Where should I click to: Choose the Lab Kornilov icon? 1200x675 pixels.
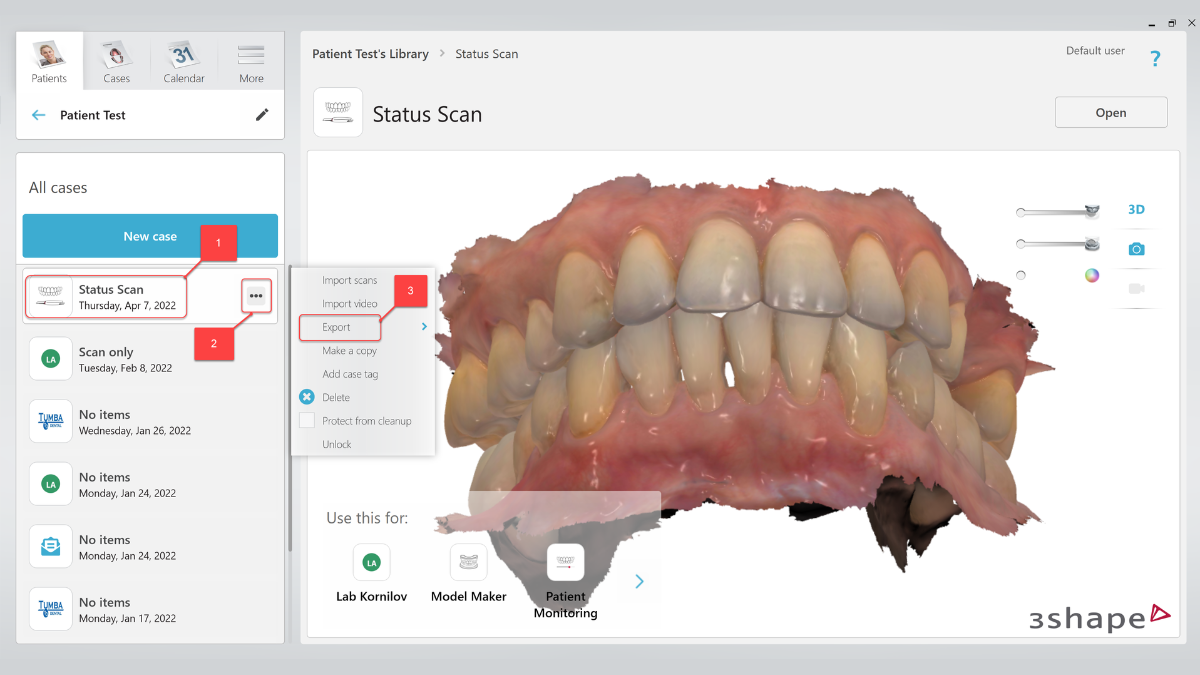point(372,563)
